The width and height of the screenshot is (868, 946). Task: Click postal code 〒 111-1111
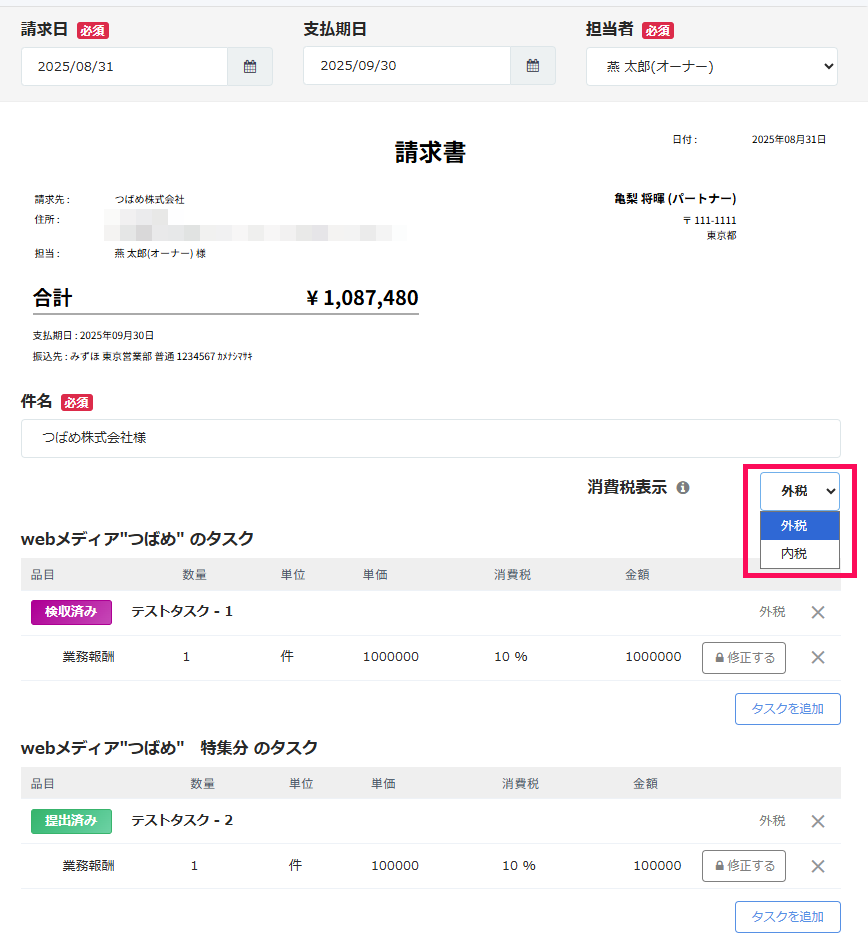coord(709,220)
